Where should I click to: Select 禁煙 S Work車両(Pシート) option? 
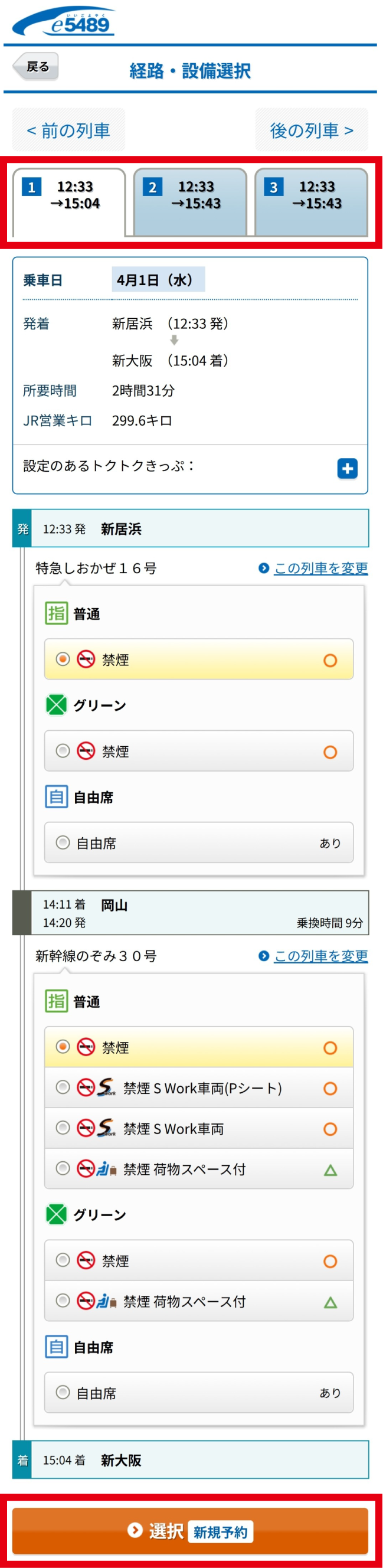click(63, 1087)
